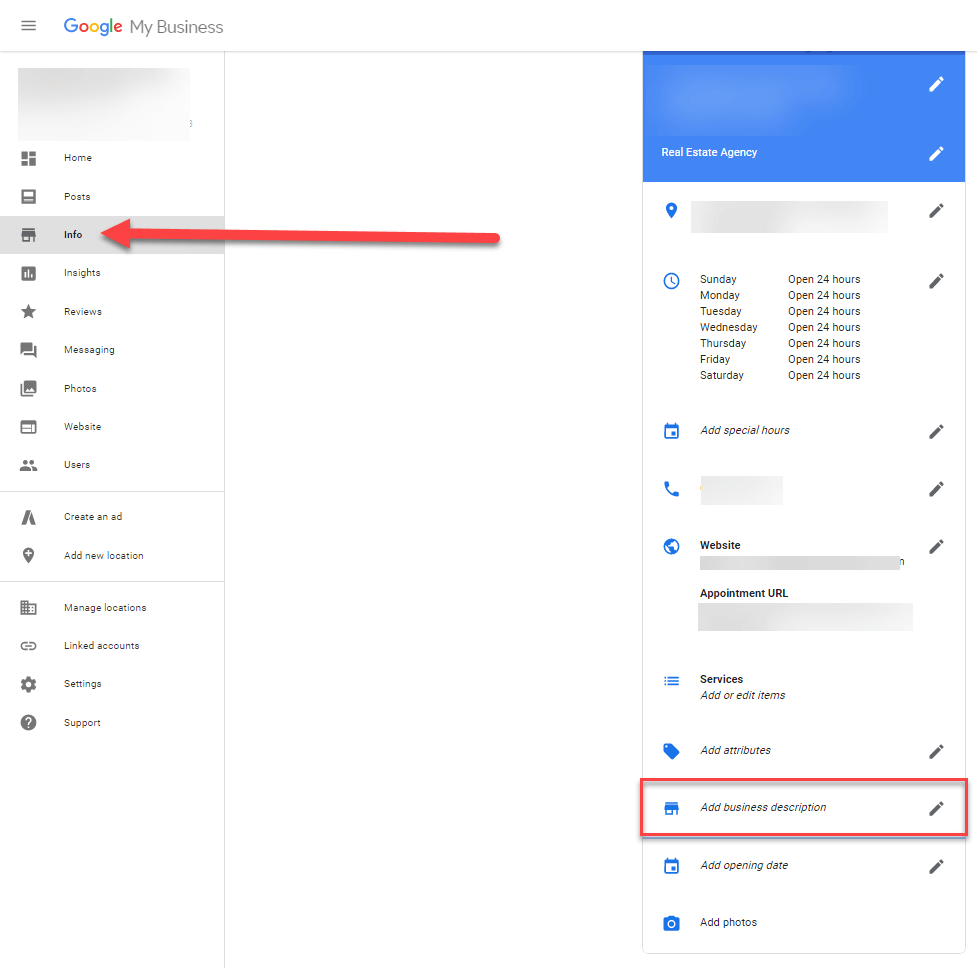Click the Support question mark icon
This screenshot has width=977, height=968.
pos(29,723)
